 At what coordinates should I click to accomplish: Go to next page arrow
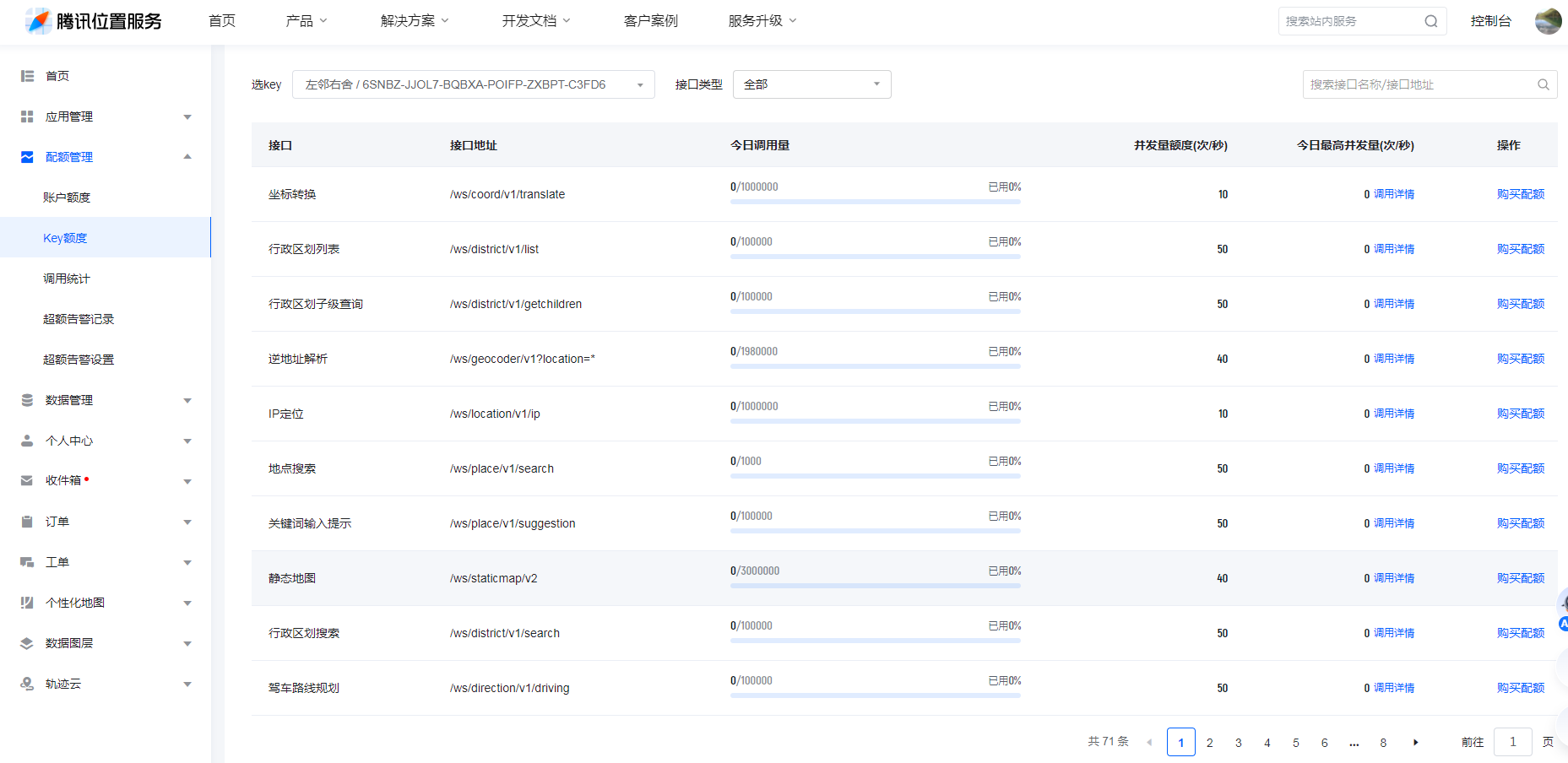click(1416, 743)
